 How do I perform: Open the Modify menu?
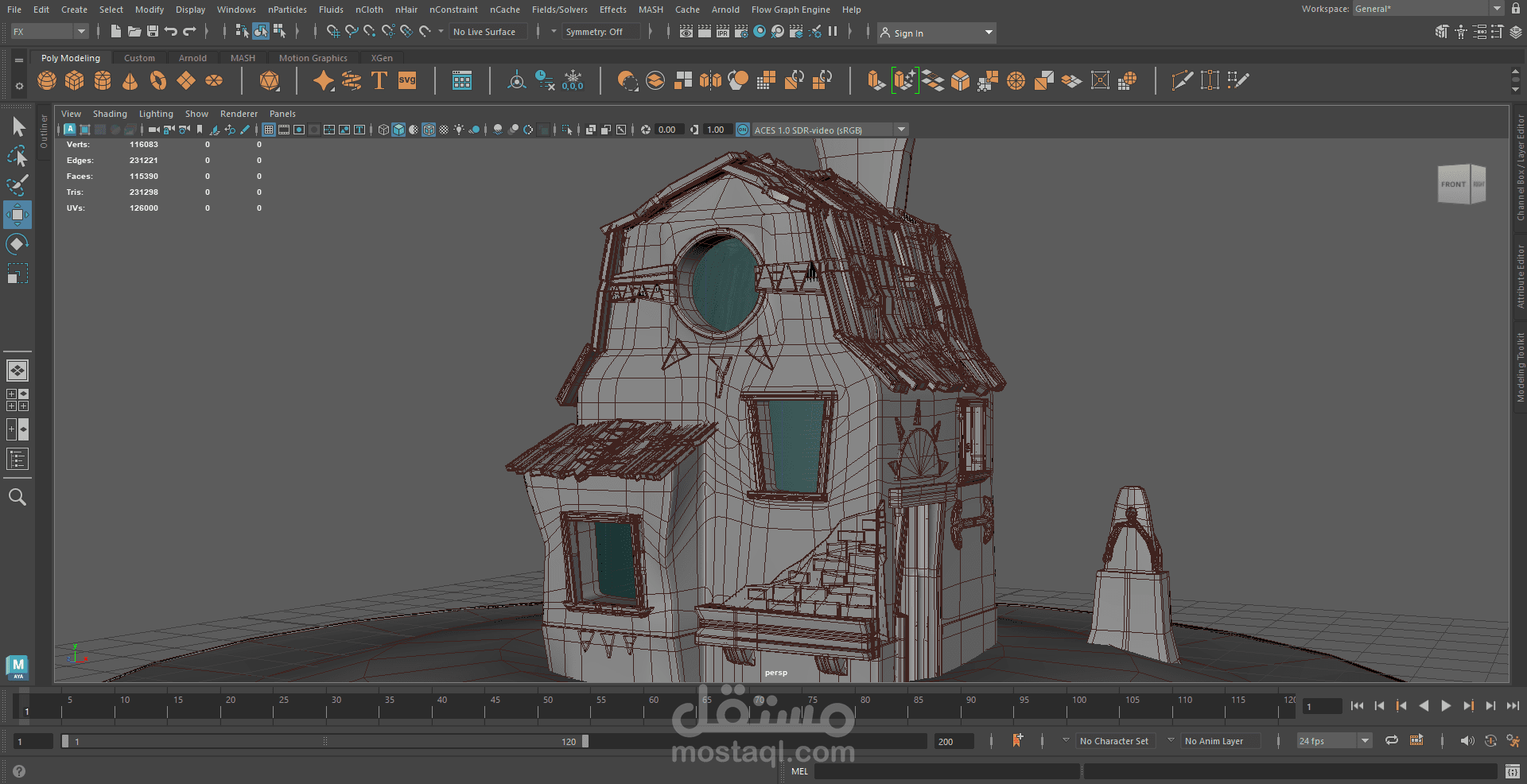(150, 10)
